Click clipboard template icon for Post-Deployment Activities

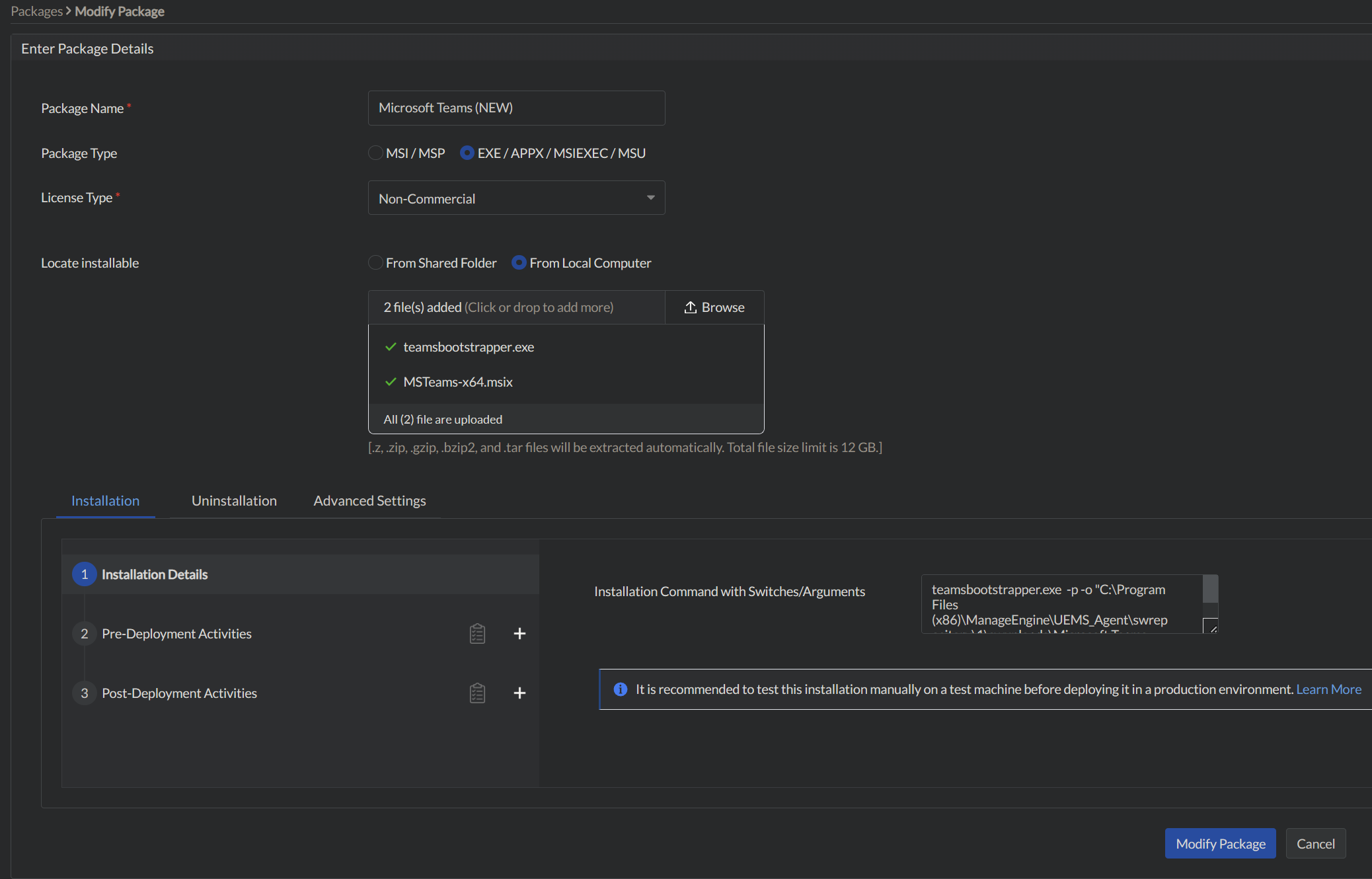477,693
